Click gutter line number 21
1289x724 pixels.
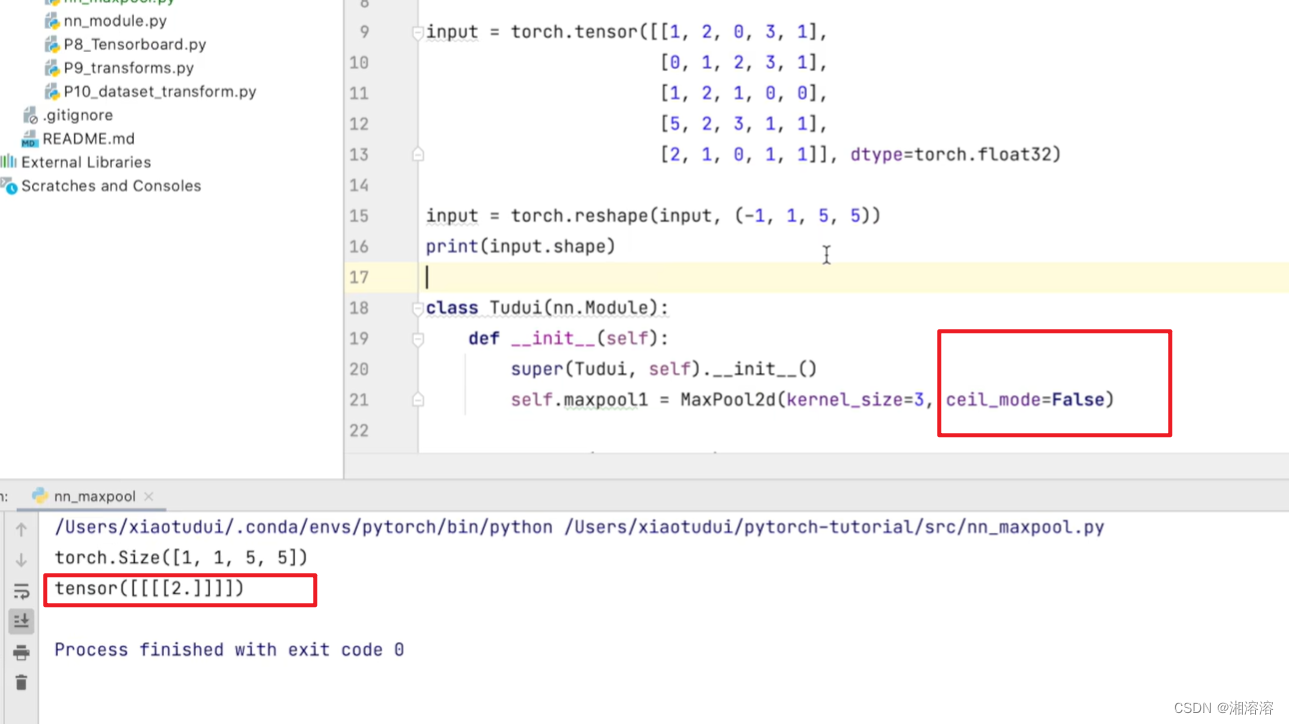click(x=359, y=400)
